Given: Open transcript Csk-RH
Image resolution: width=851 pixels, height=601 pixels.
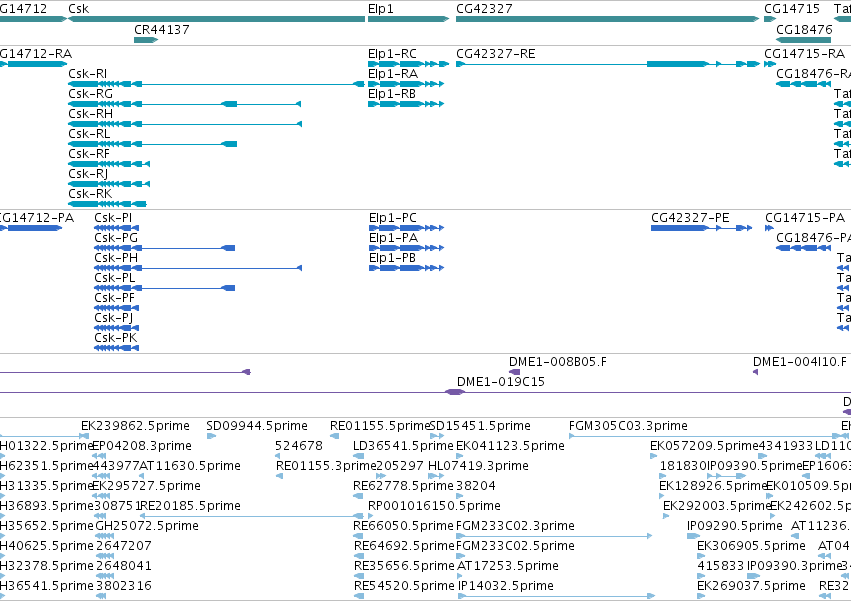Looking at the screenshot, I should tap(185, 124).
